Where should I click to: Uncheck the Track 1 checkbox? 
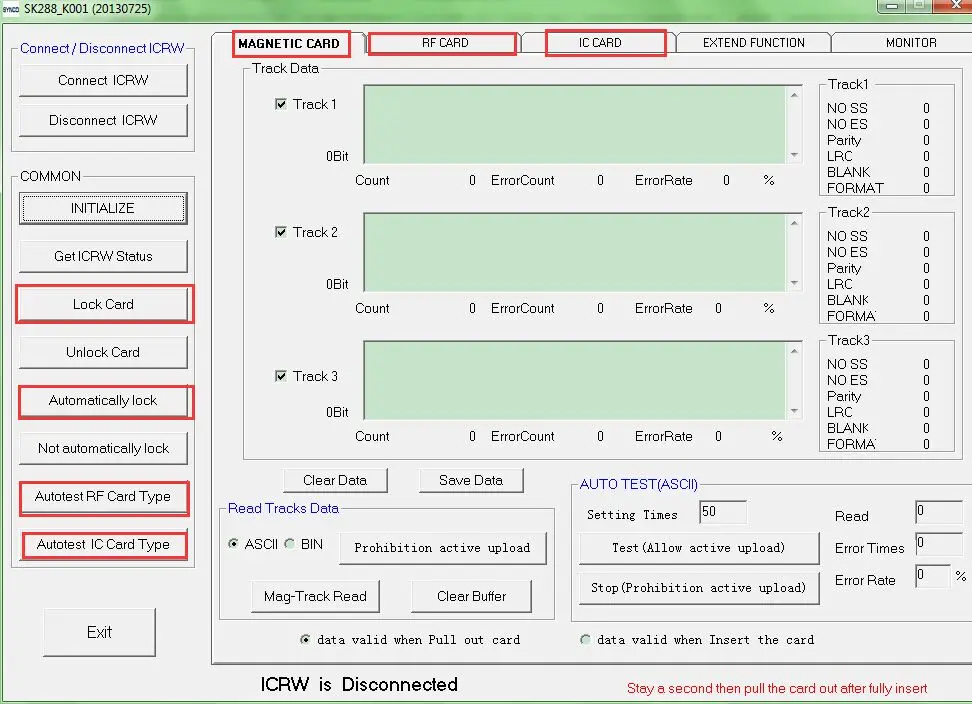(281, 104)
